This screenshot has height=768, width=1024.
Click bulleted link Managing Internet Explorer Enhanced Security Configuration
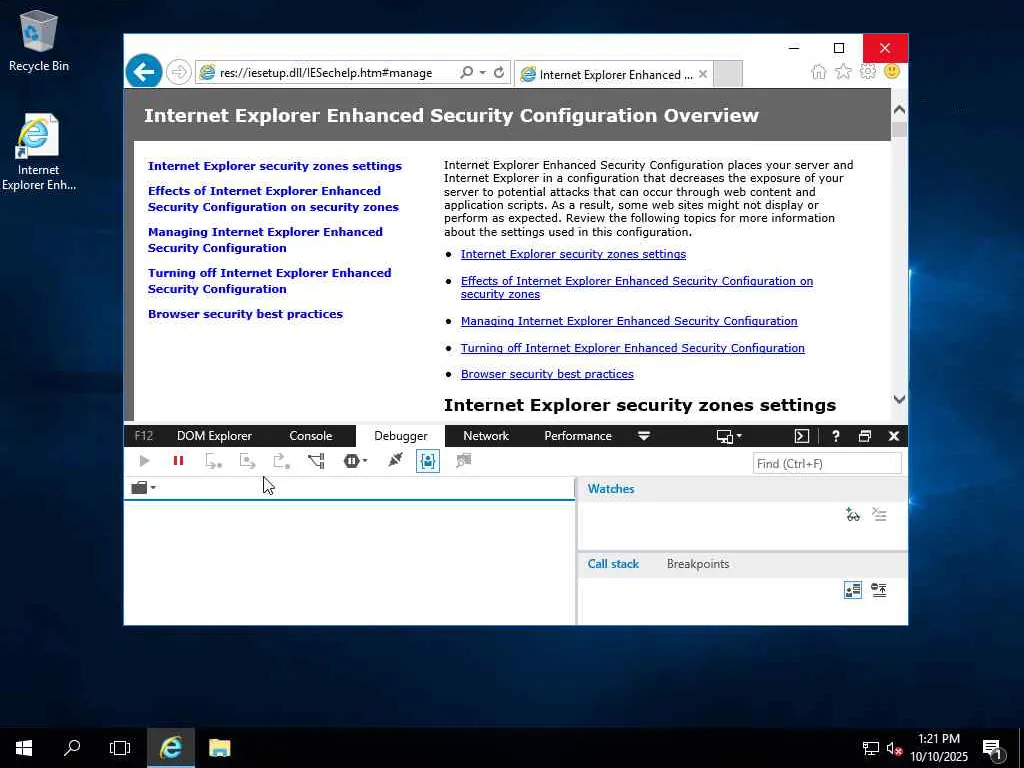click(x=629, y=321)
